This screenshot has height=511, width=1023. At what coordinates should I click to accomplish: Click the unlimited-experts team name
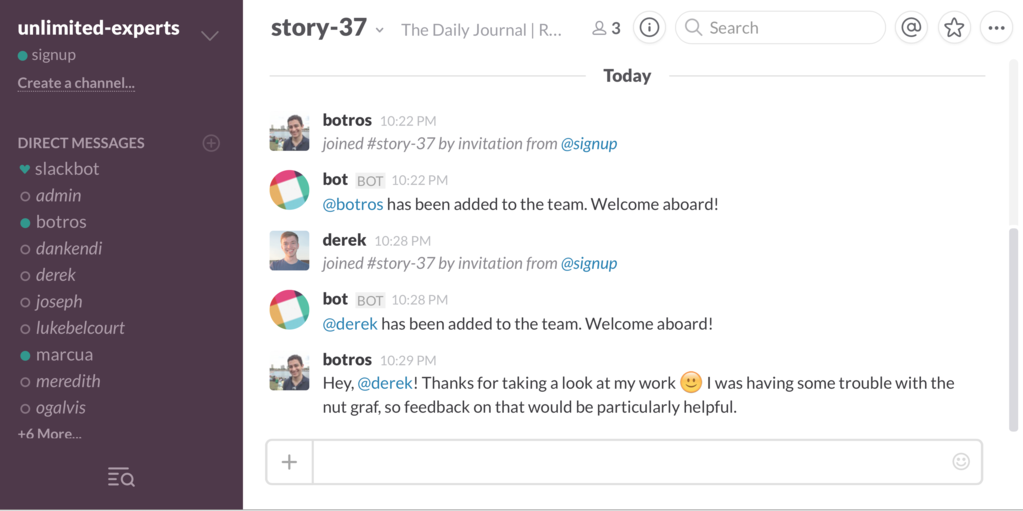(99, 28)
